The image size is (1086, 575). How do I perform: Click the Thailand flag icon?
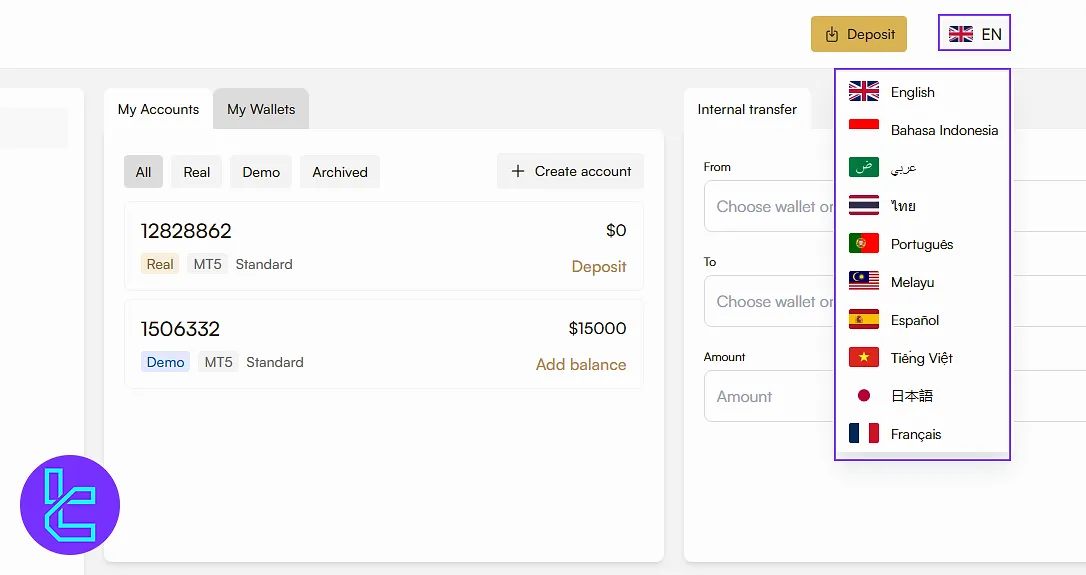point(863,206)
